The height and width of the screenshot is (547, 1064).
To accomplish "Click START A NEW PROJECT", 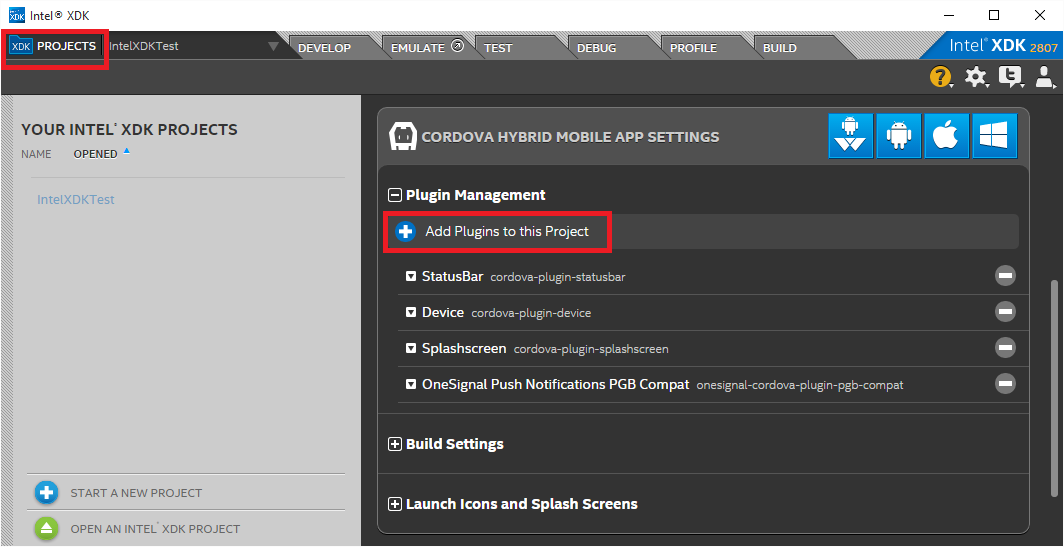I will [x=136, y=493].
